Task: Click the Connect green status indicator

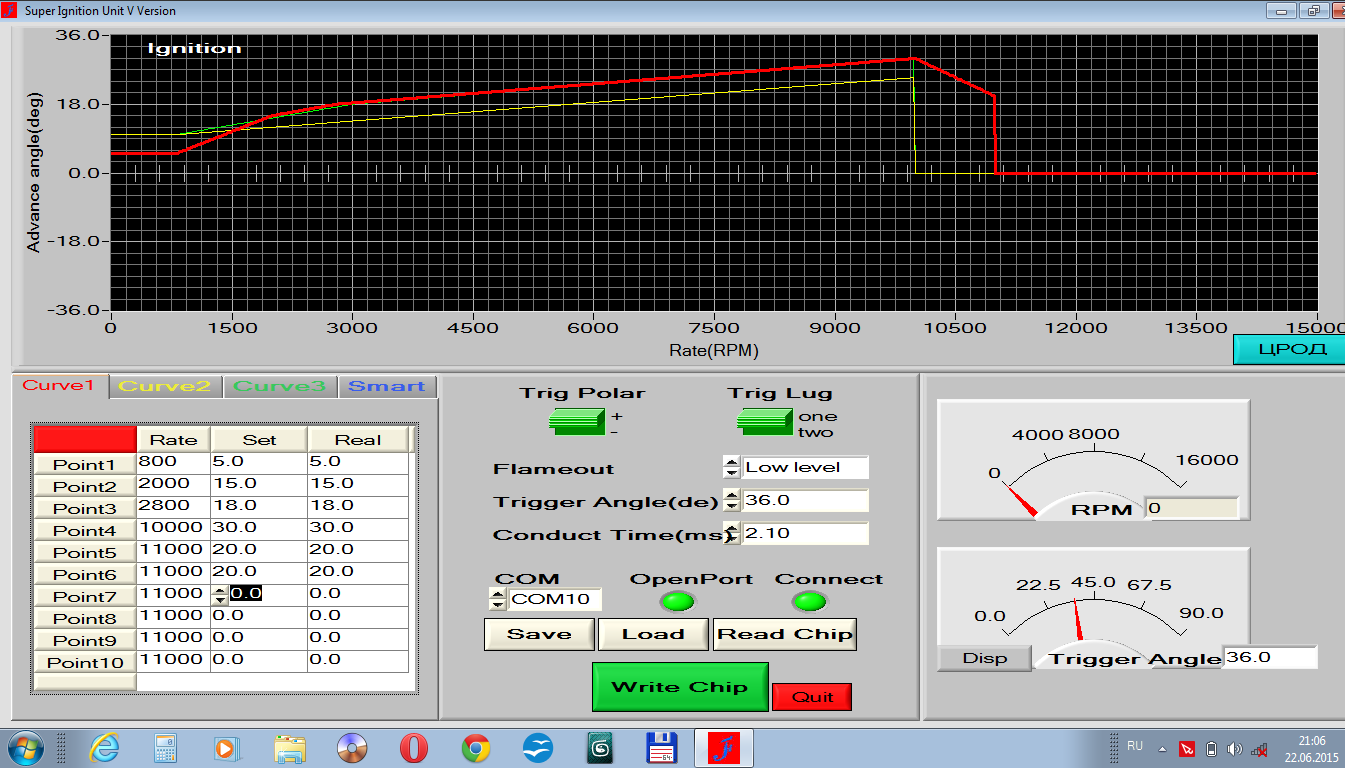Action: coord(809,601)
